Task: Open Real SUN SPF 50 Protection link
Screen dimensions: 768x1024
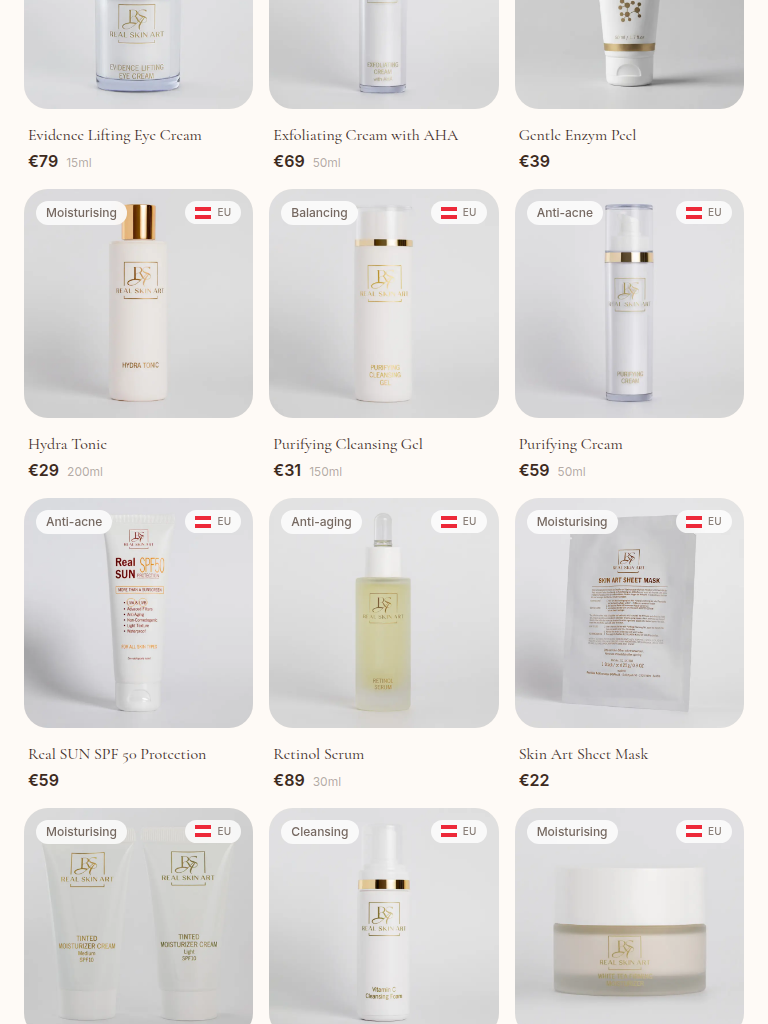Action: pyautogui.click(x=118, y=754)
